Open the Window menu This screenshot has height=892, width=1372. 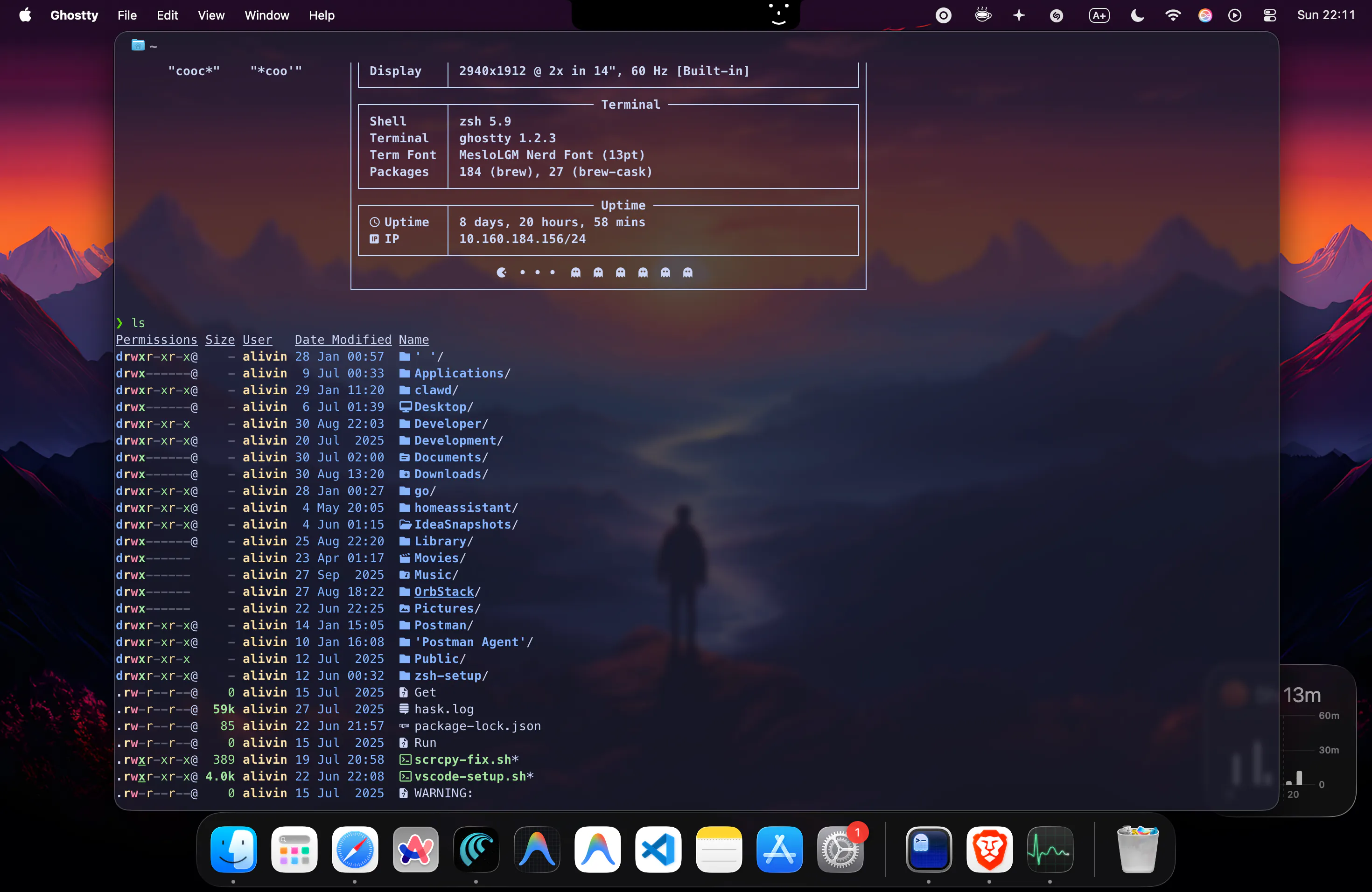point(266,15)
